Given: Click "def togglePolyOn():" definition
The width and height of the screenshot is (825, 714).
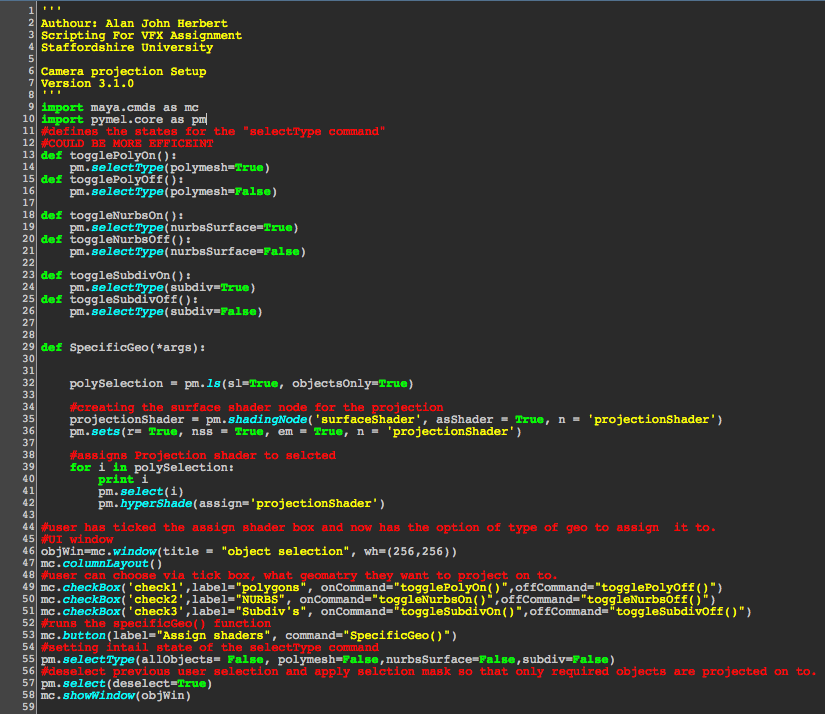Looking at the screenshot, I should click(109, 155).
